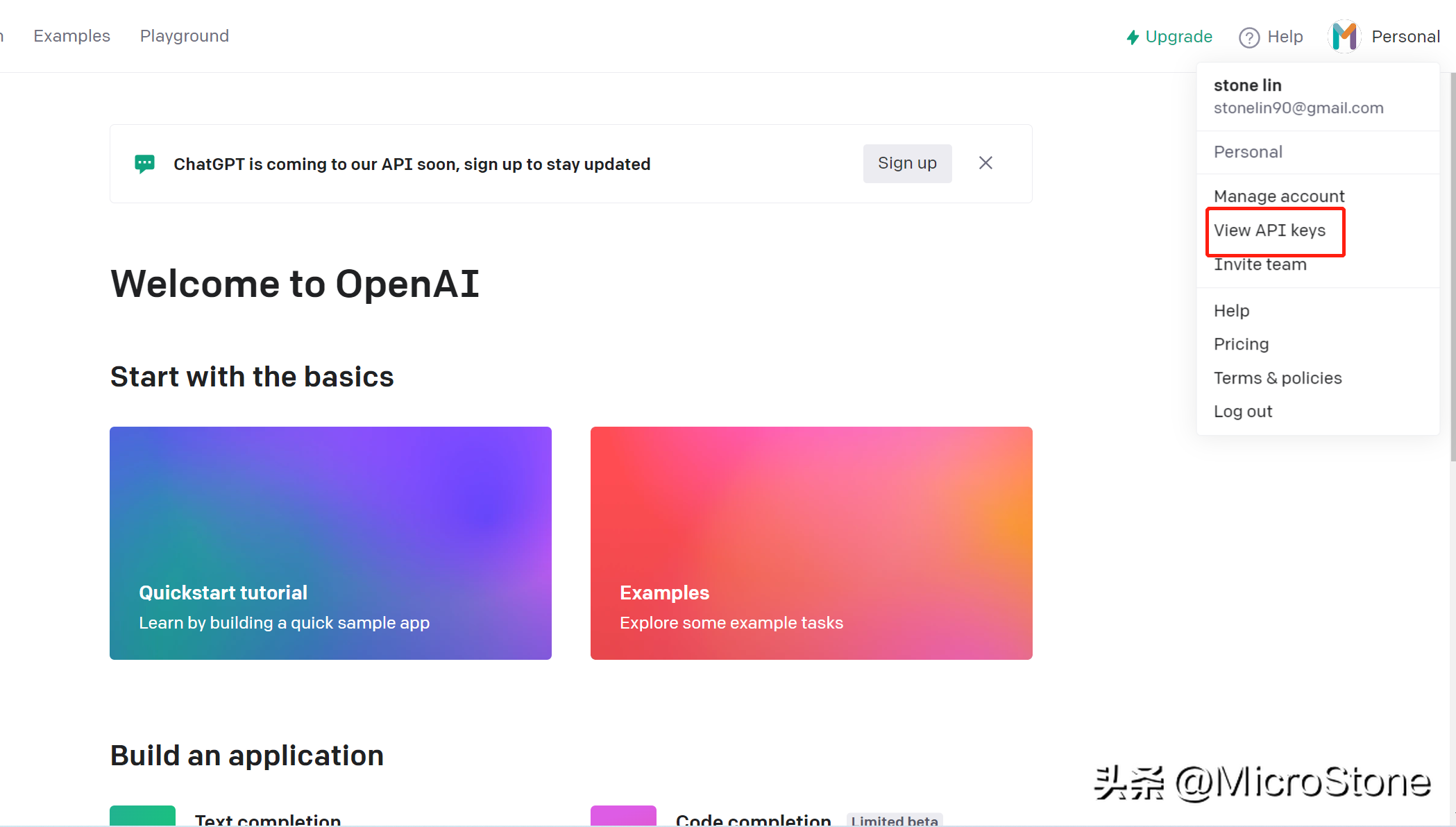Click the green chat bubble icon
Image resolution: width=1456 pixels, height=827 pixels.
[x=144, y=164]
